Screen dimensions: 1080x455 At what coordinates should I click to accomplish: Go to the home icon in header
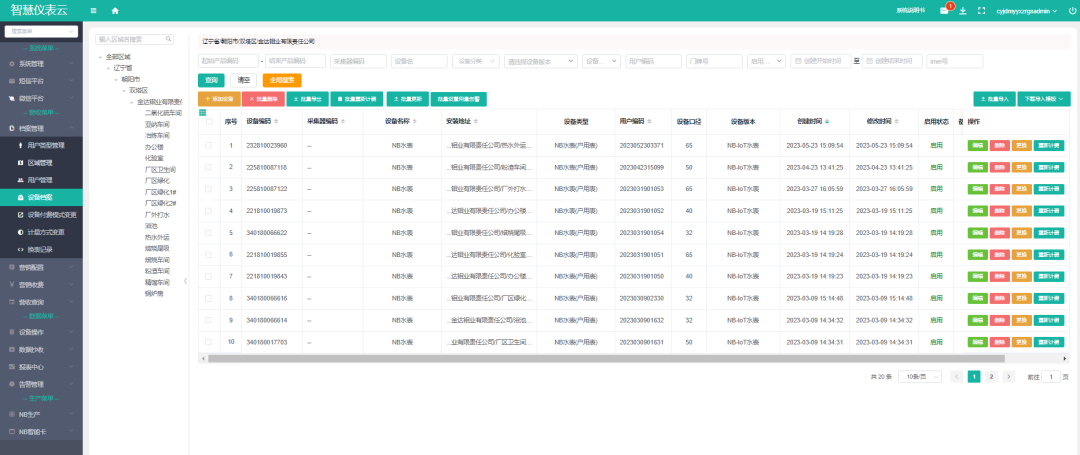coord(115,10)
